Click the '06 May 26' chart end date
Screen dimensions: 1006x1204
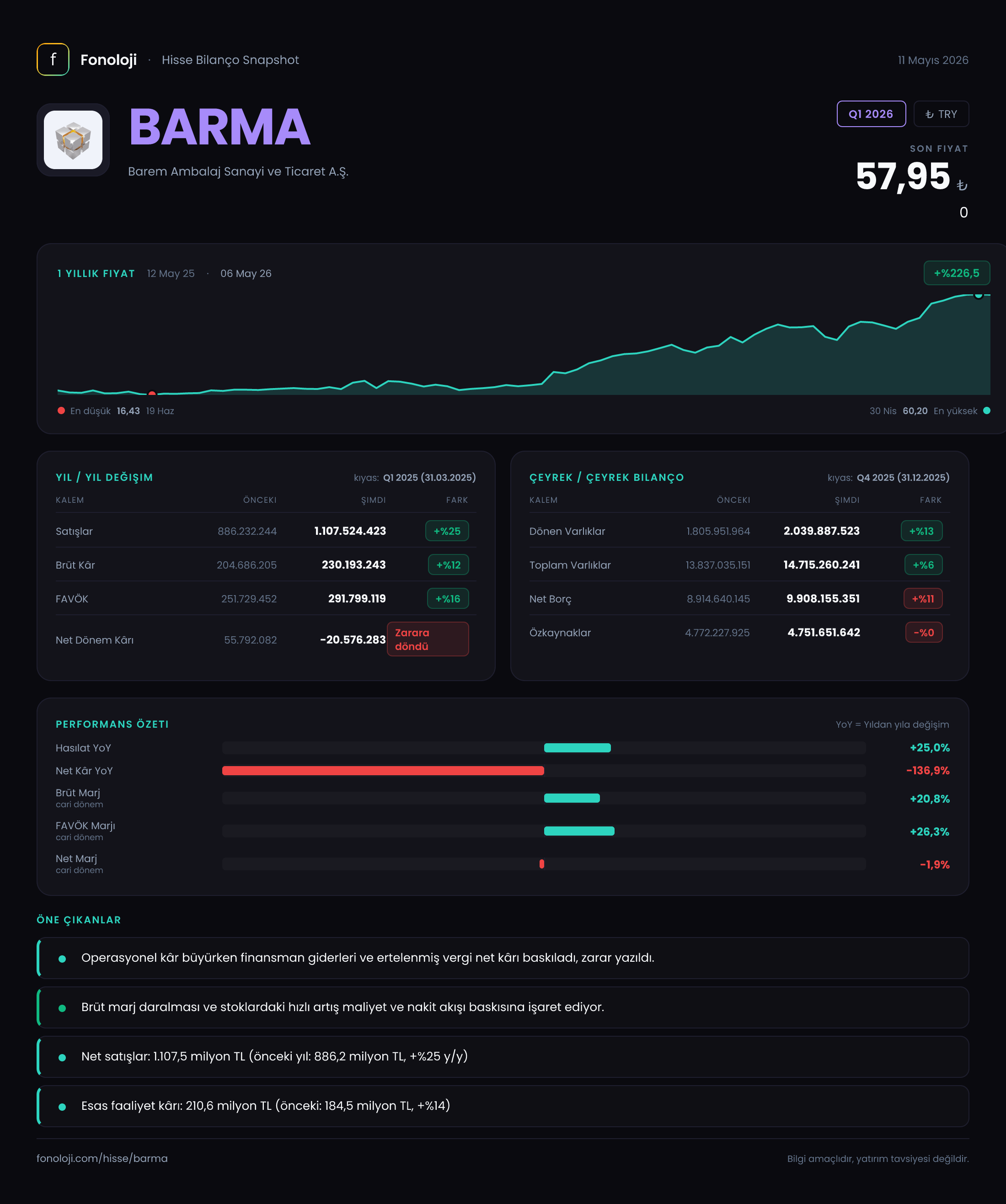[246, 273]
